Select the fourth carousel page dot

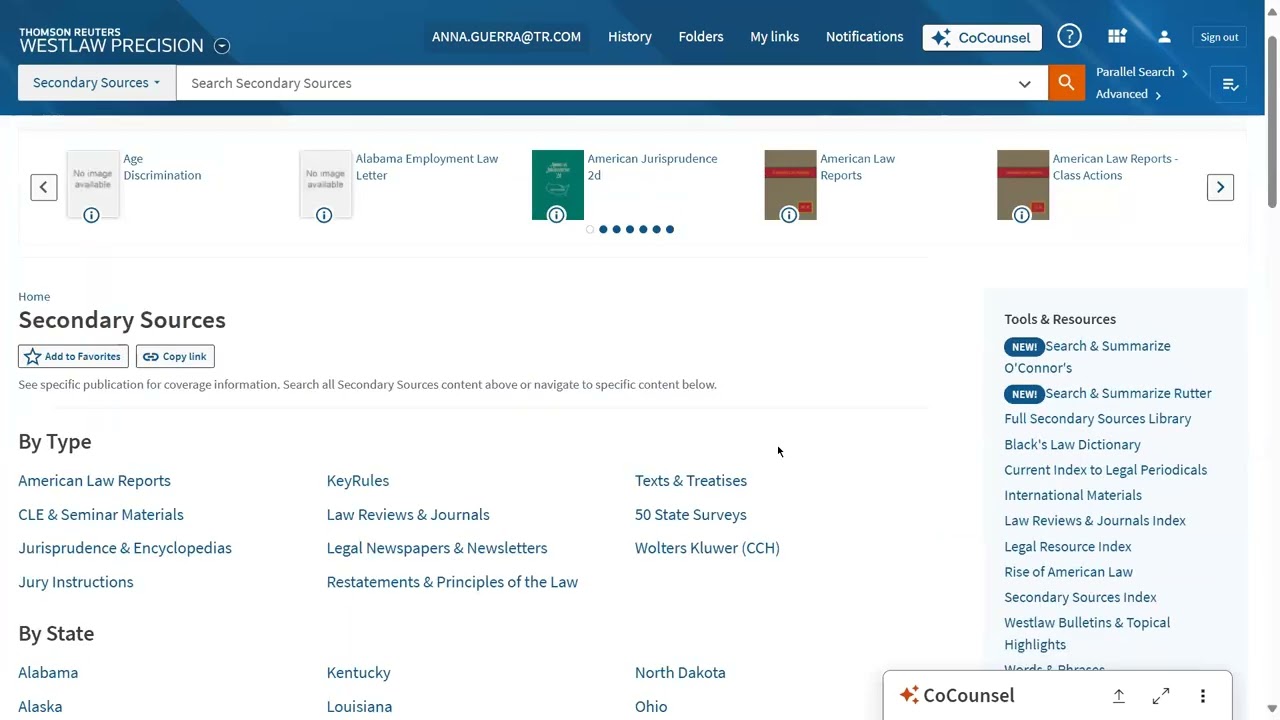[x=630, y=229]
